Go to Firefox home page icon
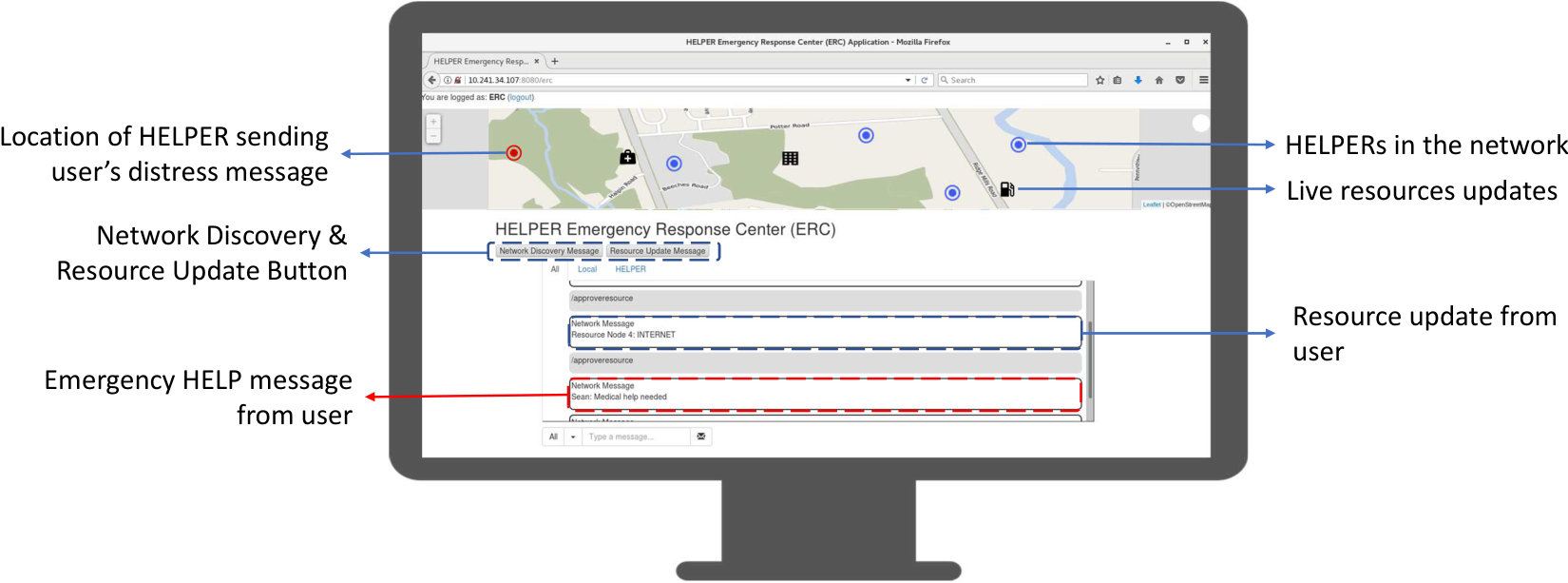 click(1158, 80)
